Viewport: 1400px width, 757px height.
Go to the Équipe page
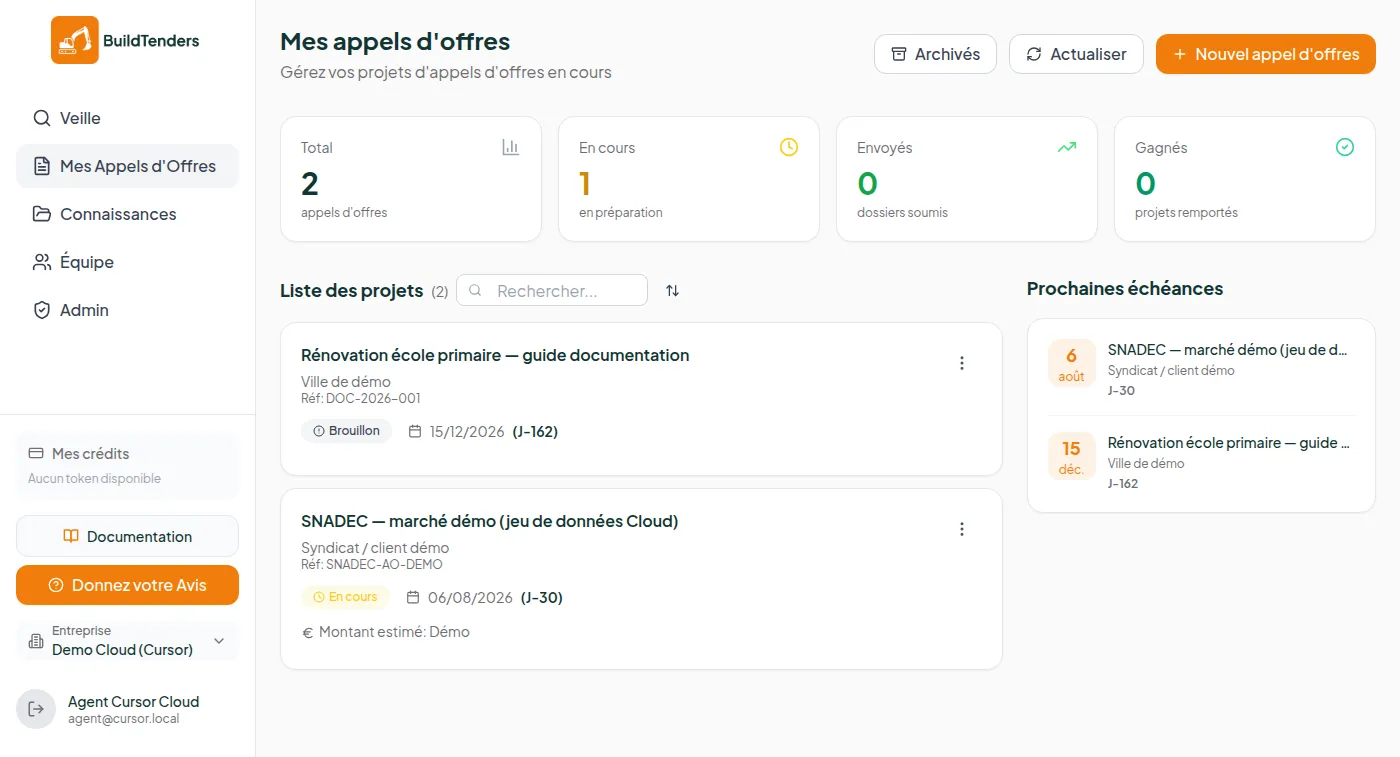(x=127, y=262)
